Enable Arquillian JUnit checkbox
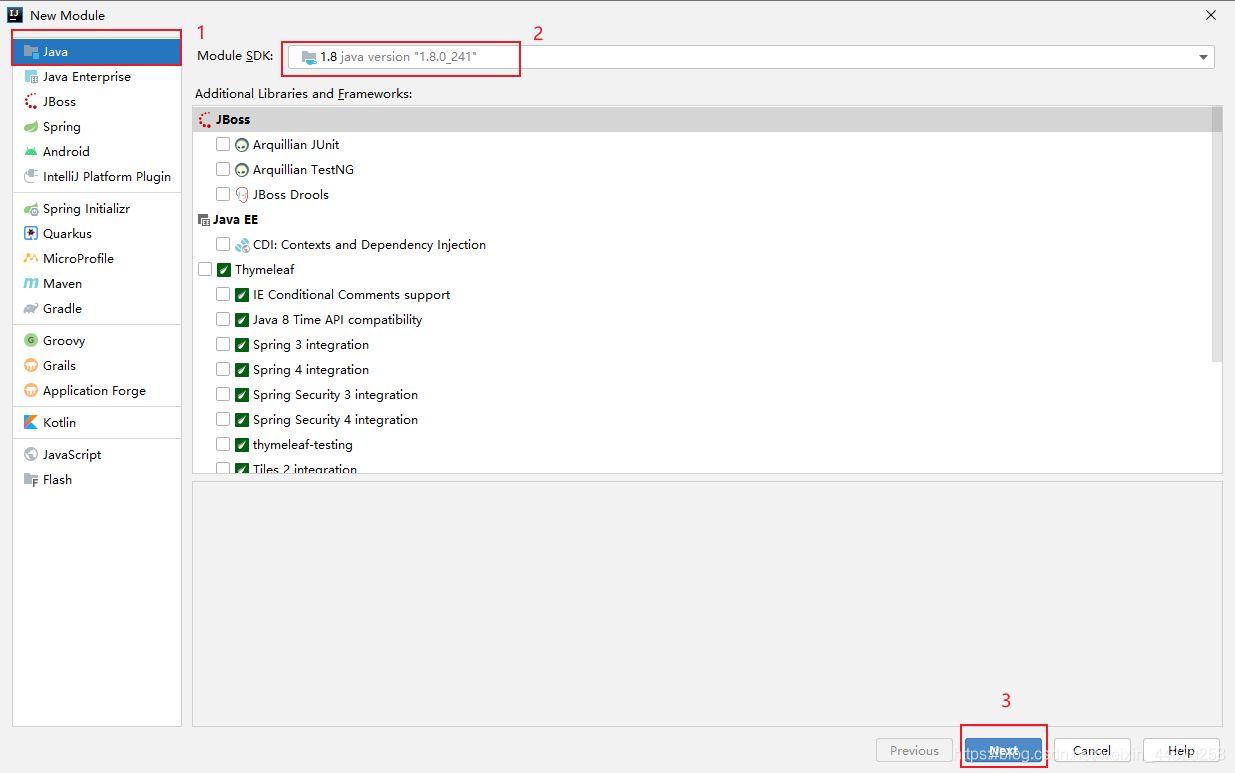This screenshot has height=773, width=1235. point(223,144)
